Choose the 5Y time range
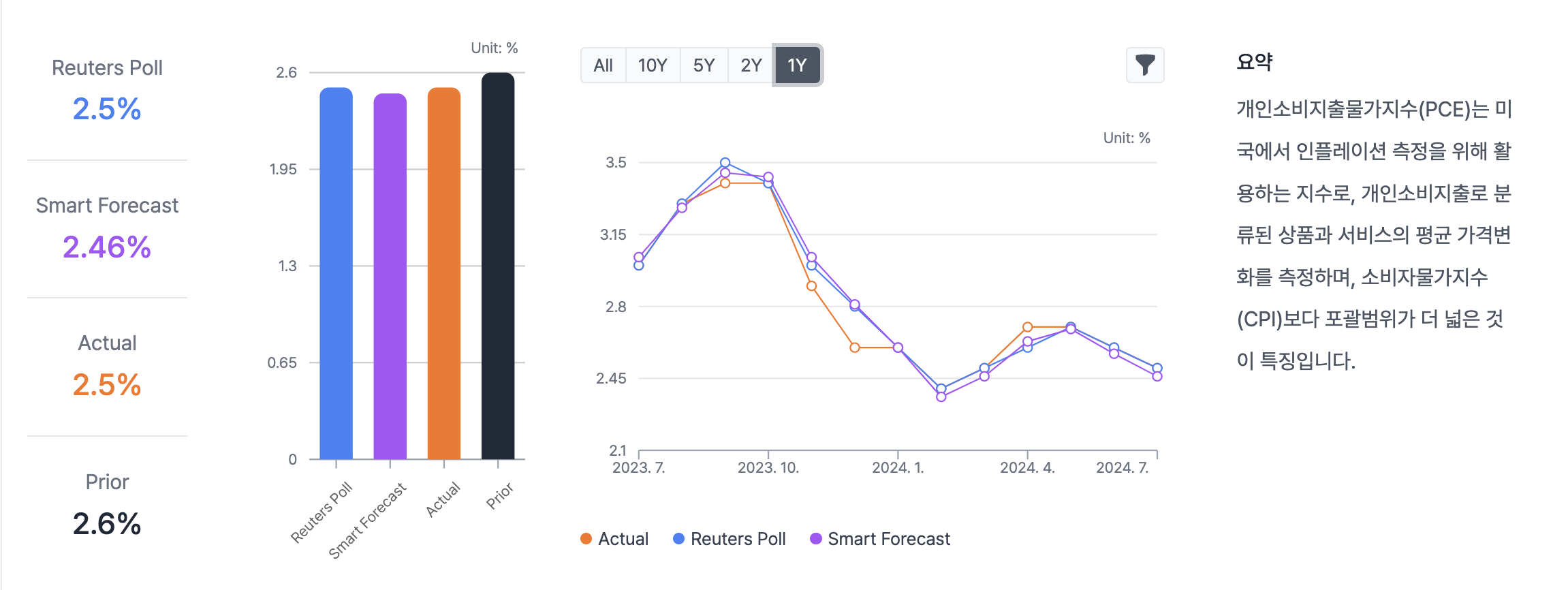 704,65
